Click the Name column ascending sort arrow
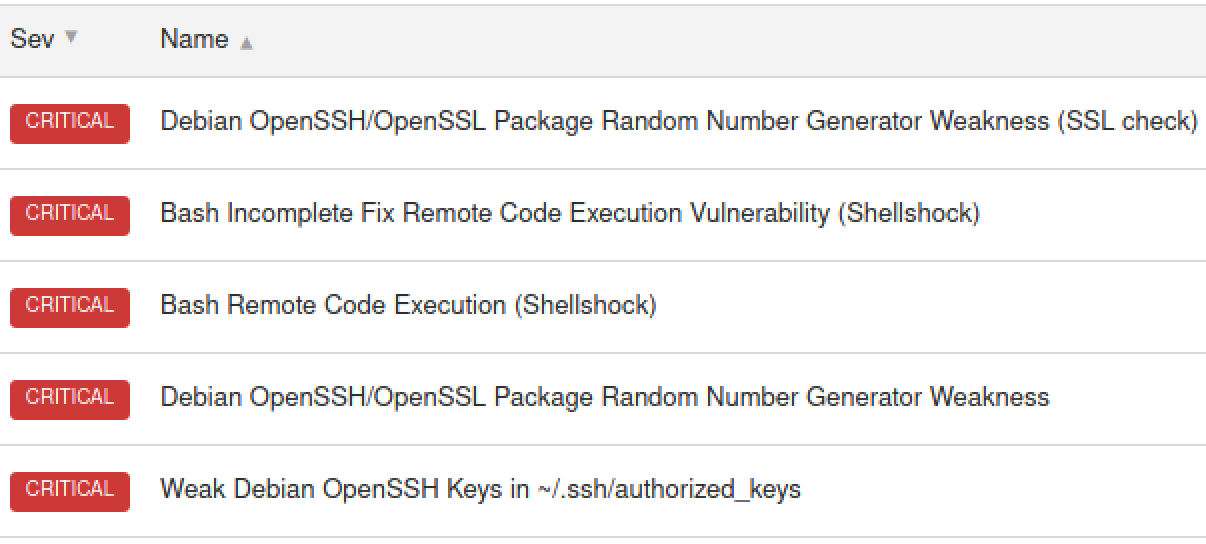 coord(246,43)
